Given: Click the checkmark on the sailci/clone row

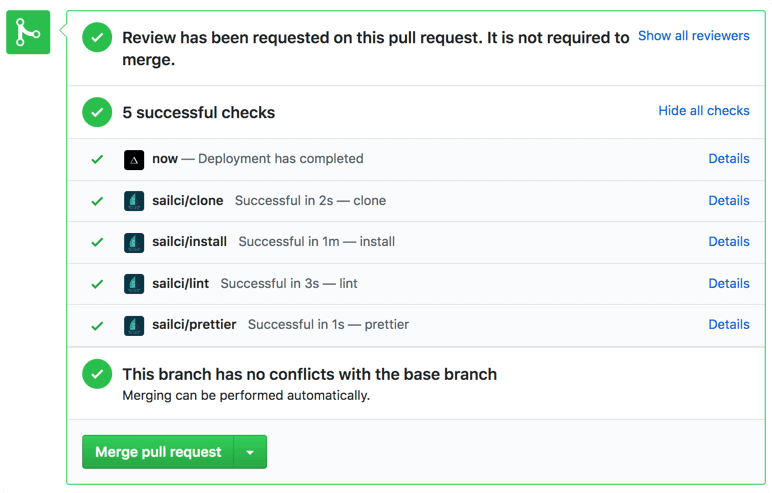Looking at the screenshot, I should click(x=97, y=201).
